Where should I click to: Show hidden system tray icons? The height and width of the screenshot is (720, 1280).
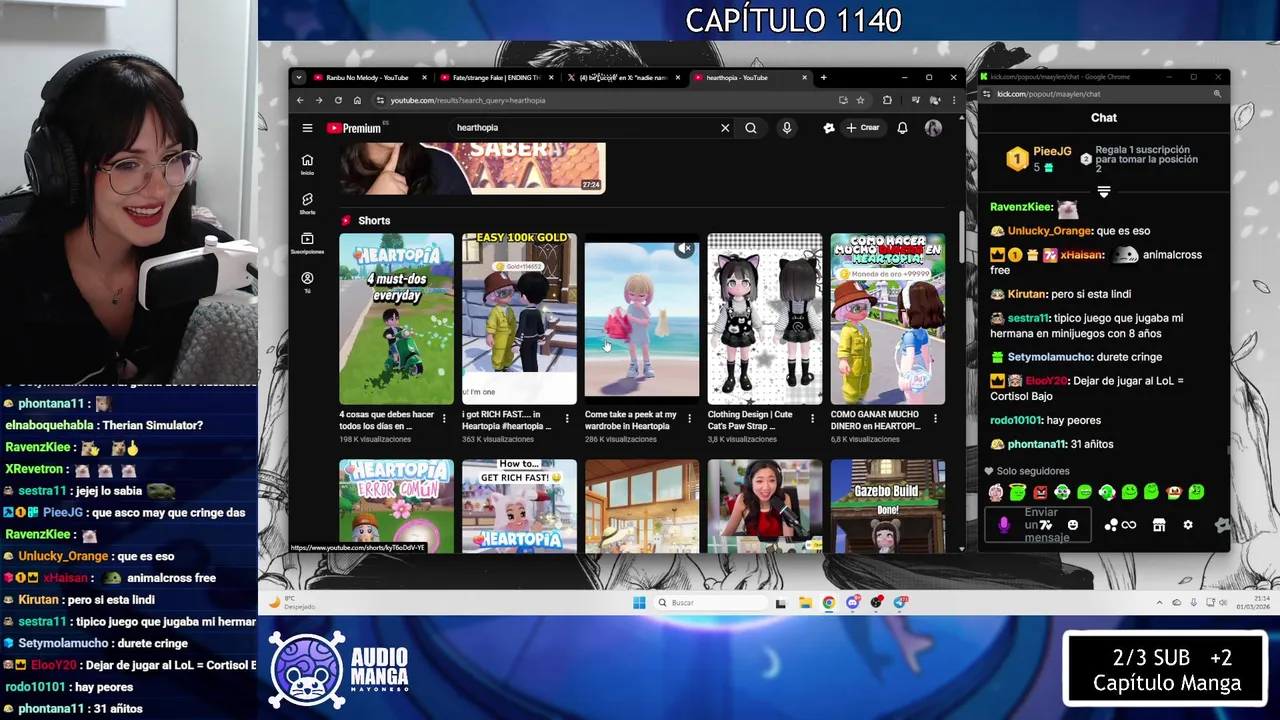click(1160, 602)
